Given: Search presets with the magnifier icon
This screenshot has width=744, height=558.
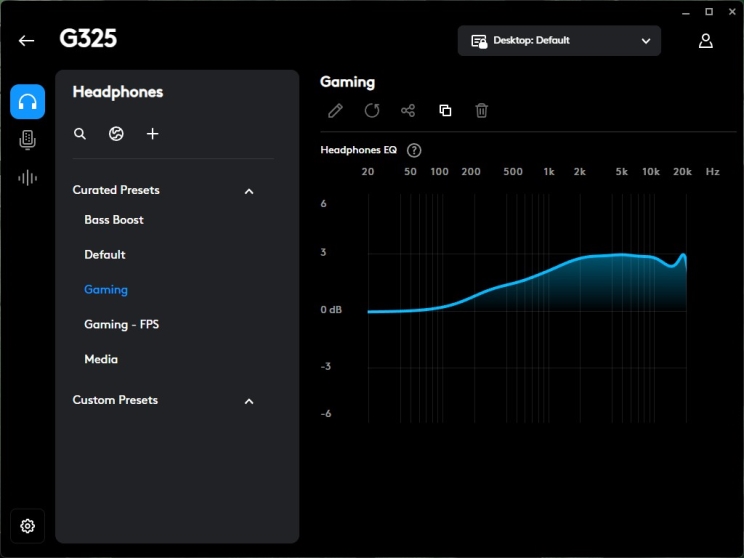Looking at the screenshot, I should click(x=80, y=134).
